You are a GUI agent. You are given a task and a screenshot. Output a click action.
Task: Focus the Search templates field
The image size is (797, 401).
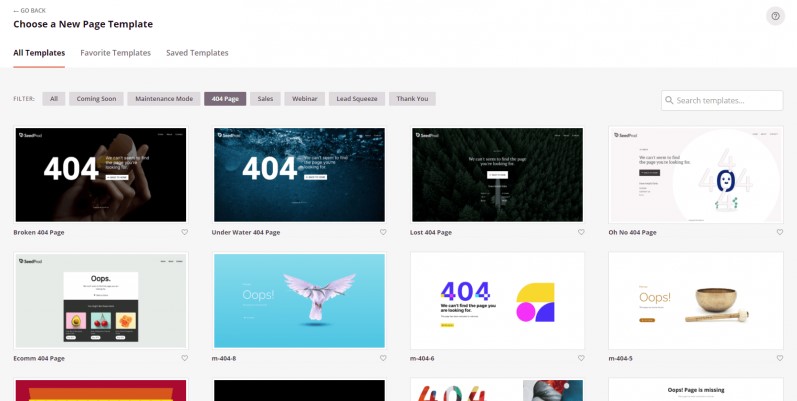tap(722, 100)
